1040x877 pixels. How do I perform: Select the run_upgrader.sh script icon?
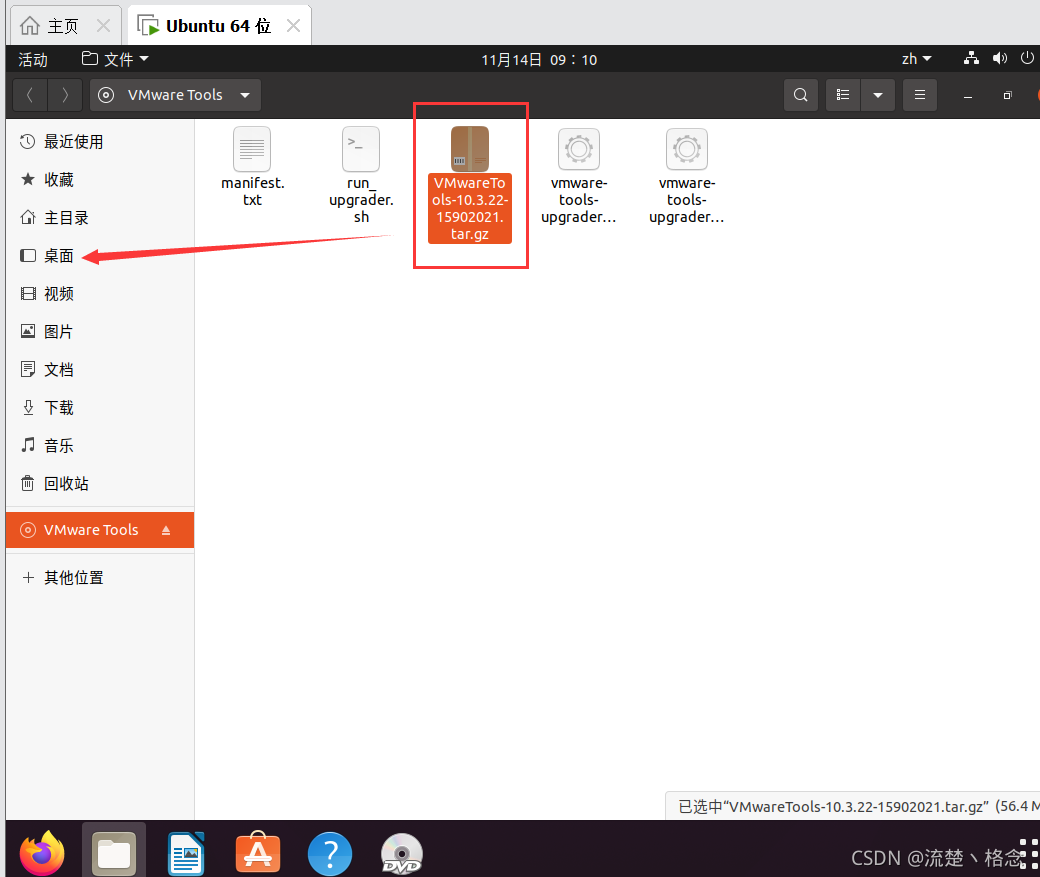coord(361,149)
